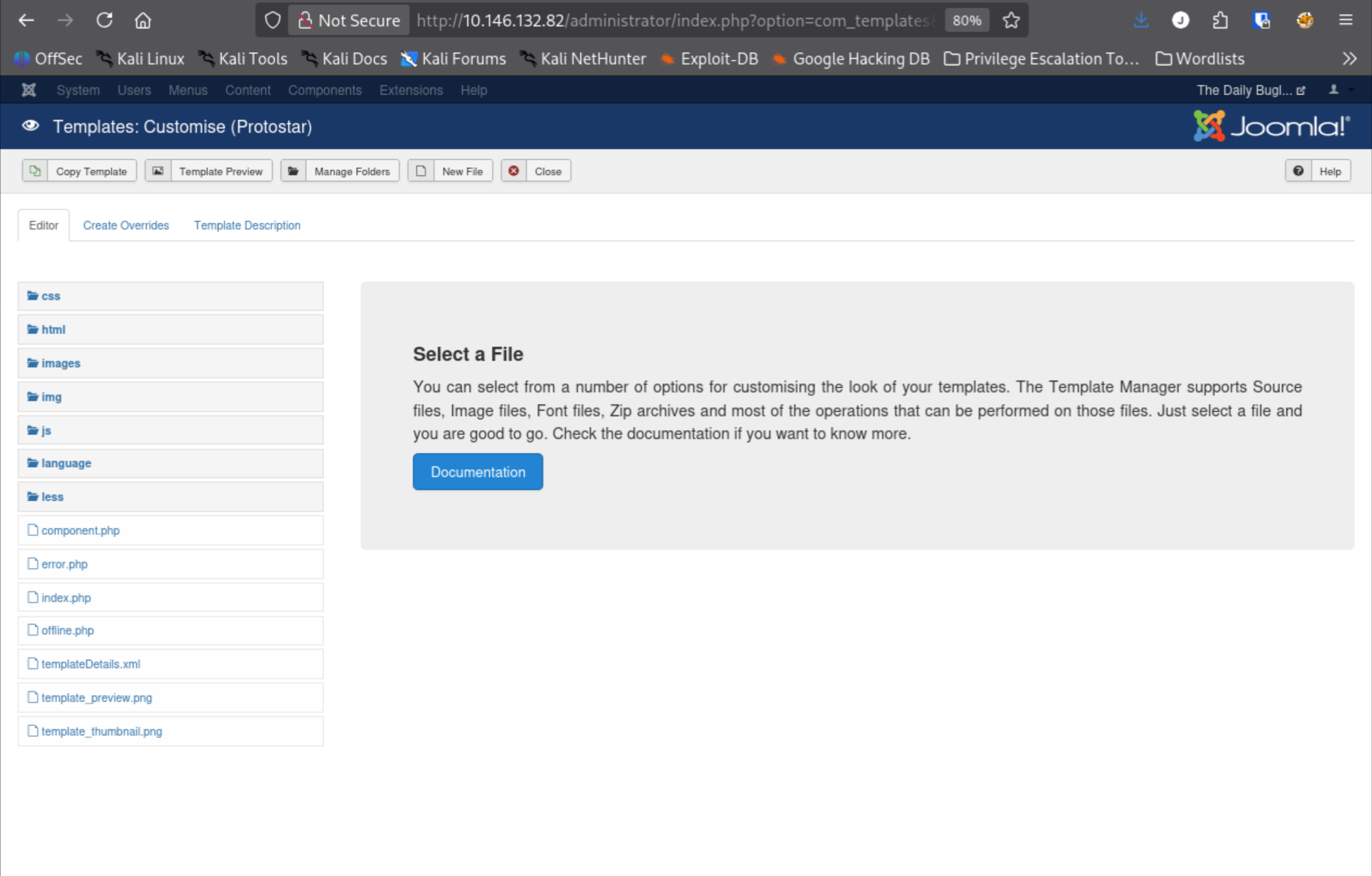Click the Help question mark icon
Image resolution: width=1372 pixels, height=876 pixels.
point(1298,171)
